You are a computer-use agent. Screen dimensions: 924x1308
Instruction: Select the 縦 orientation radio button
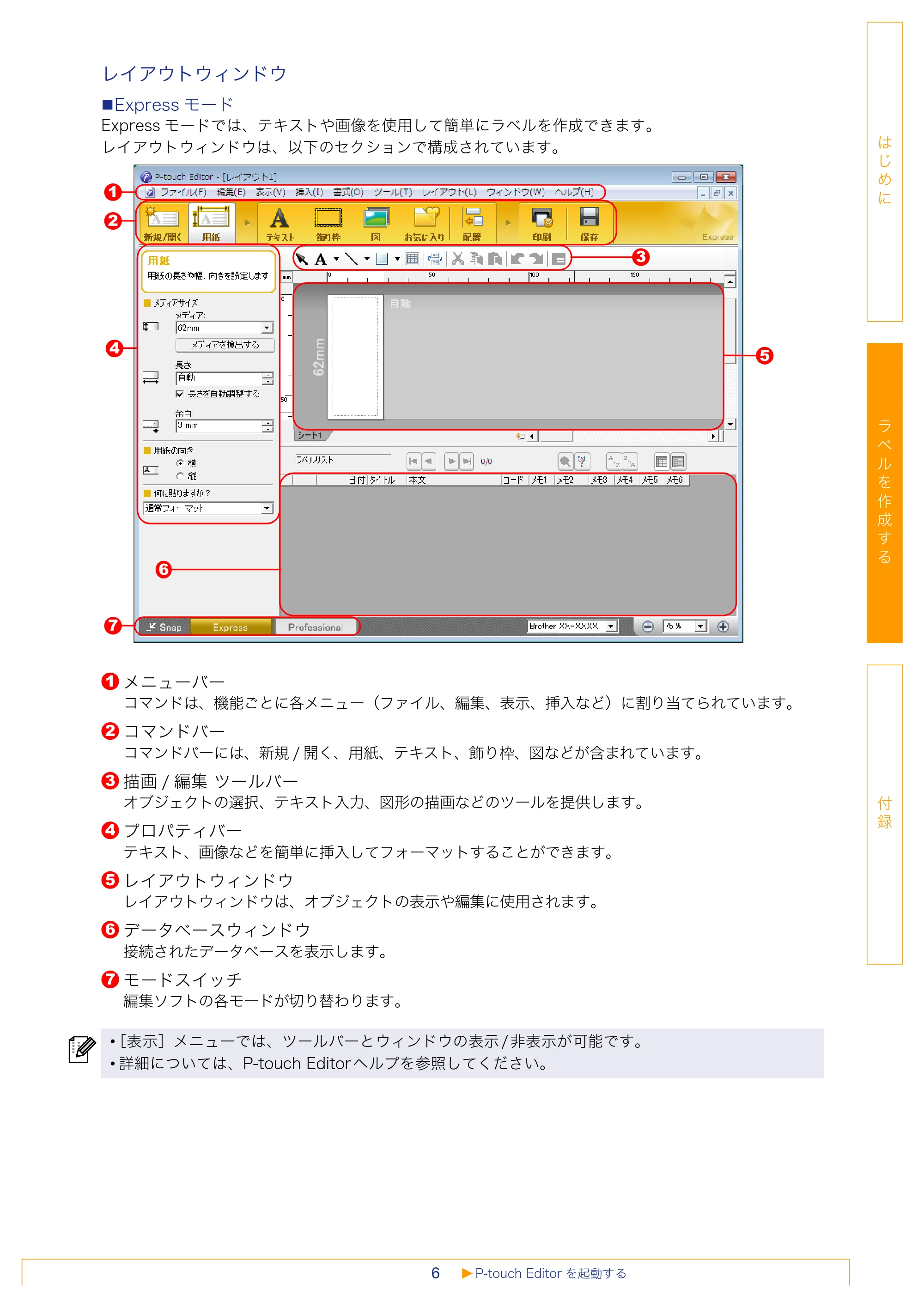click(180, 476)
